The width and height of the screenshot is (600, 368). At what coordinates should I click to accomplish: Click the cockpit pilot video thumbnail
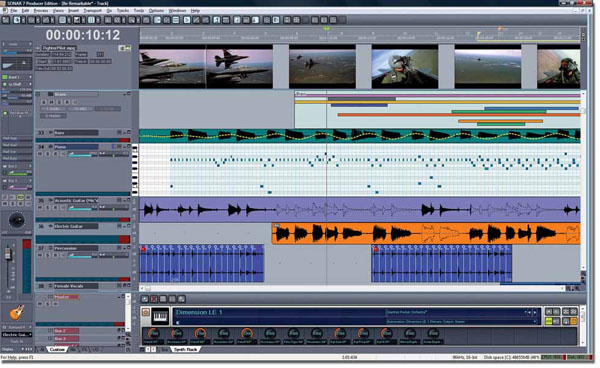(x=405, y=67)
